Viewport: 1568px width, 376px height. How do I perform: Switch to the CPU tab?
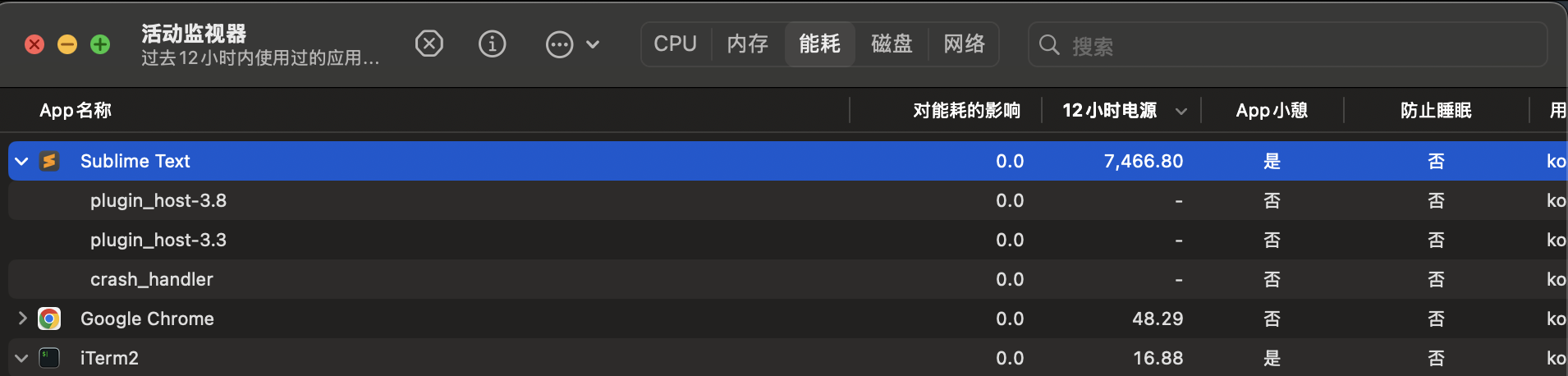675,44
